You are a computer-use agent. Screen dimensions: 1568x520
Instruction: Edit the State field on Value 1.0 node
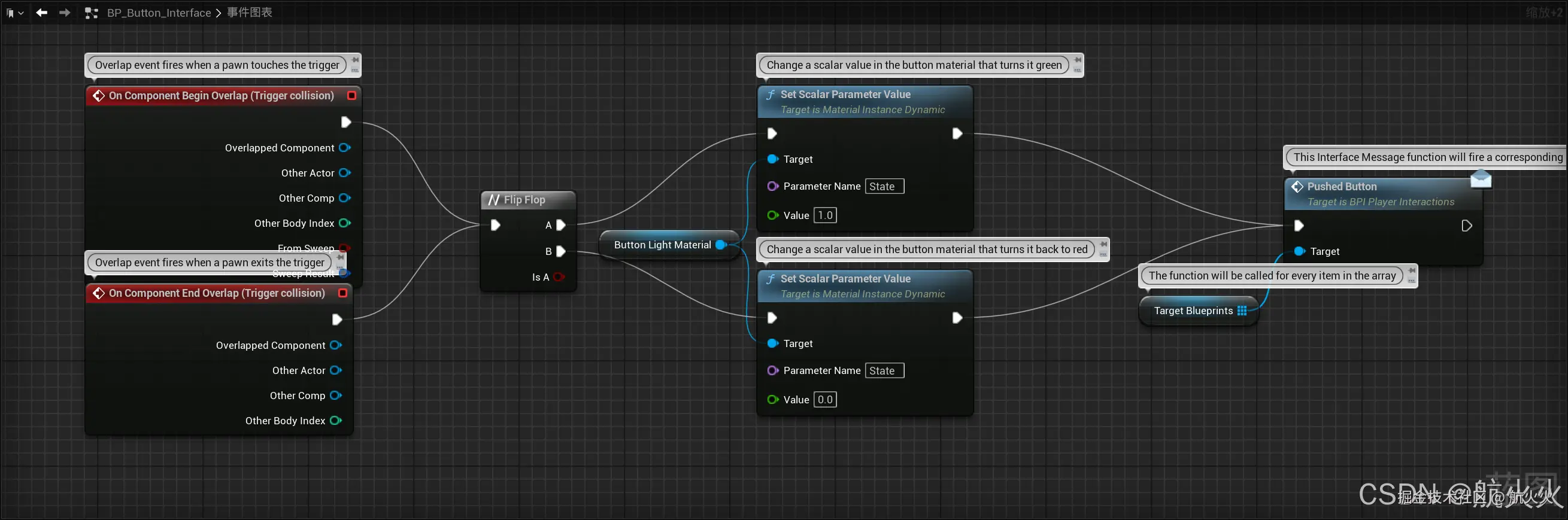click(x=884, y=186)
